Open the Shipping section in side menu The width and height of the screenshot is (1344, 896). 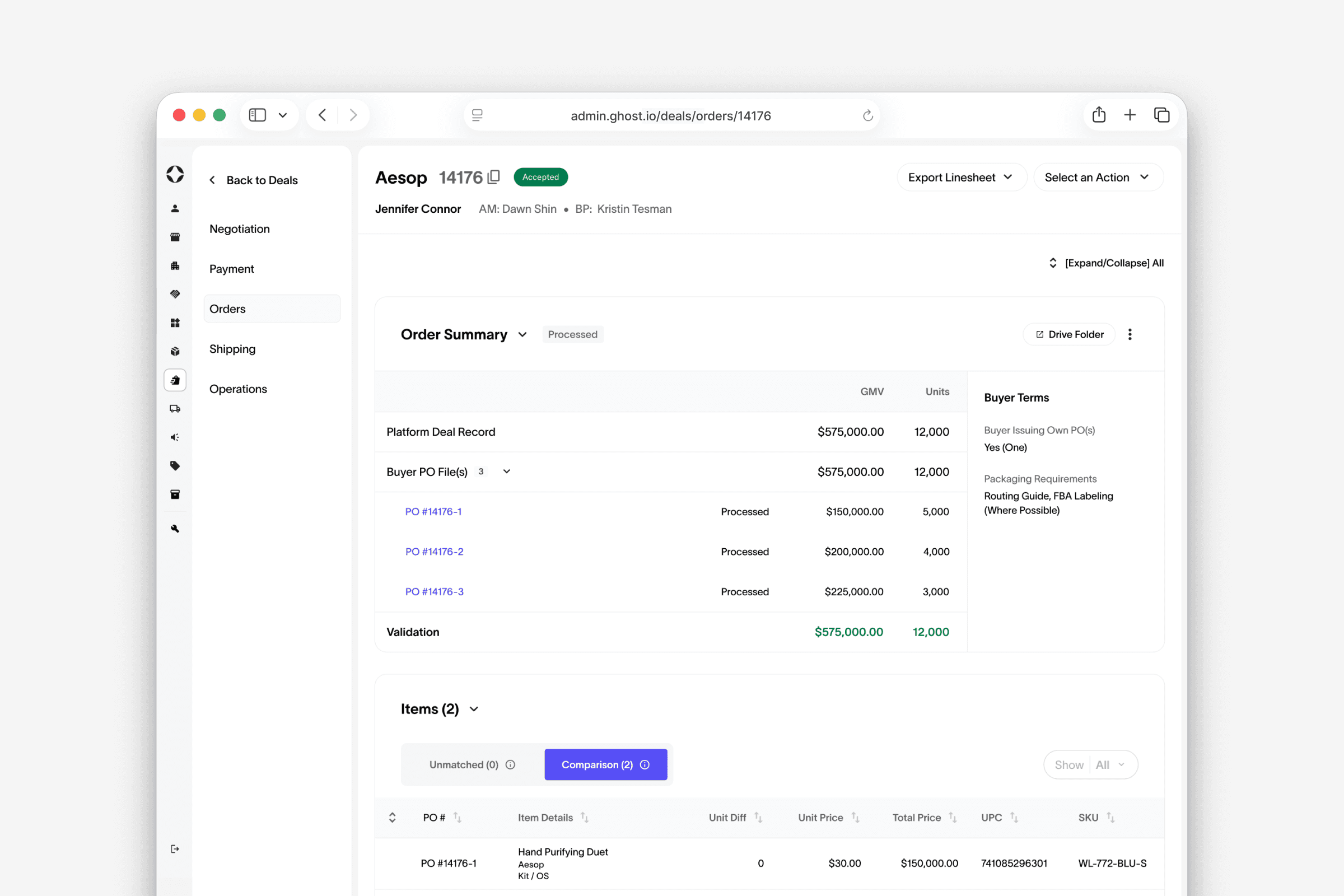[232, 348]
